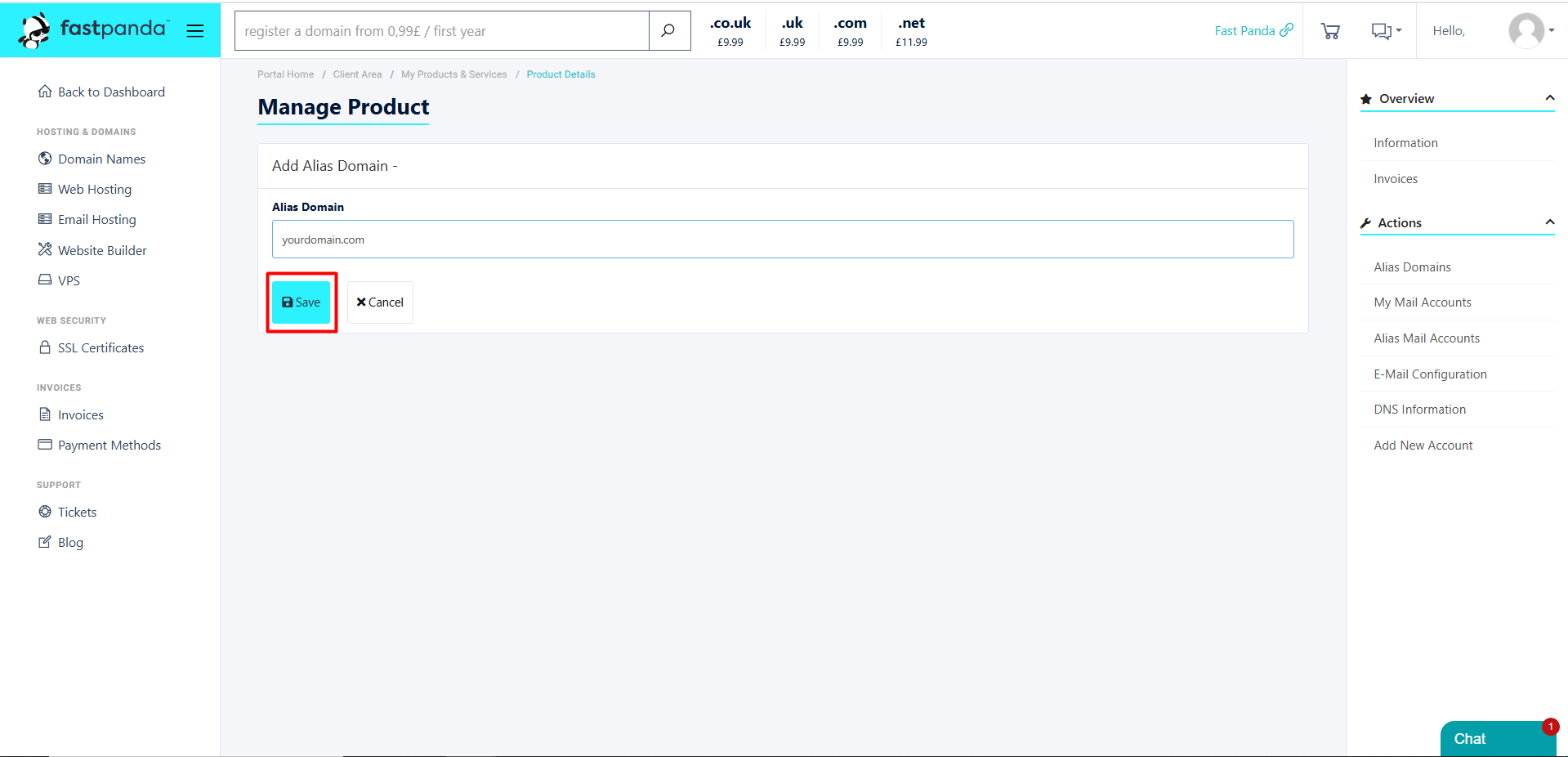
Task: Click the search magnifier icon
Action: (668, 31)
